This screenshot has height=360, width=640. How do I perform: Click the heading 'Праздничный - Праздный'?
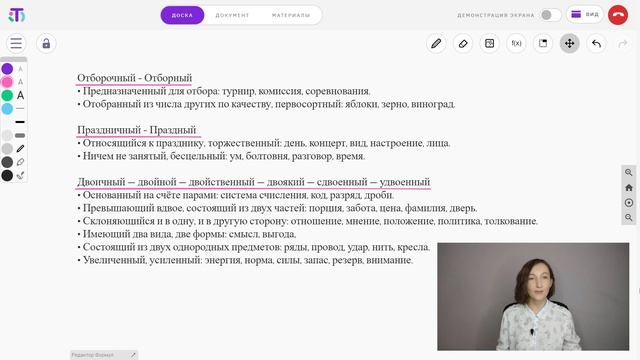[137, 130]
